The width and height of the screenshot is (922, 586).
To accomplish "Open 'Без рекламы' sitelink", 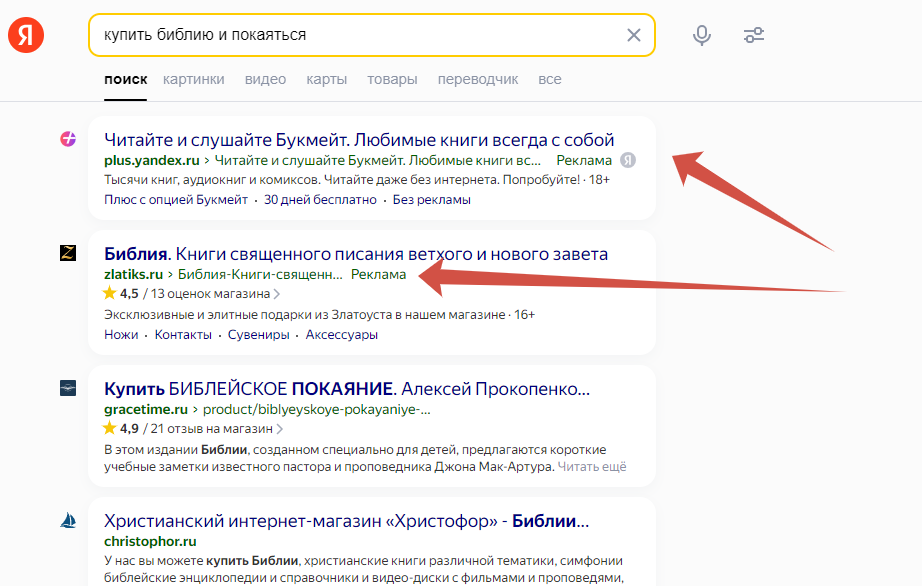I will tap(432, 200).
